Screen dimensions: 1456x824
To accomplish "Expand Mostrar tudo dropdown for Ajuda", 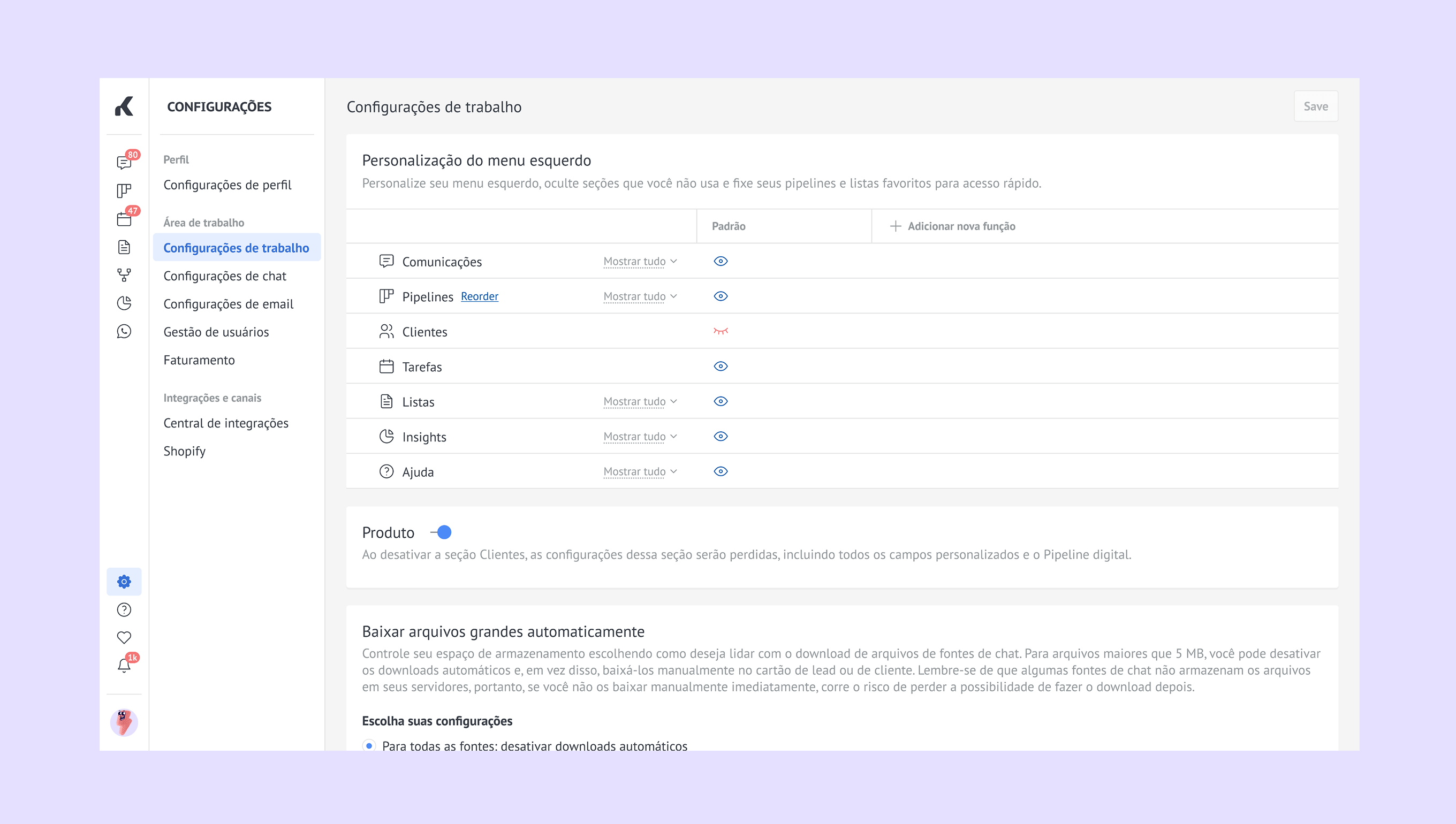I will click(x=640, y=472).
